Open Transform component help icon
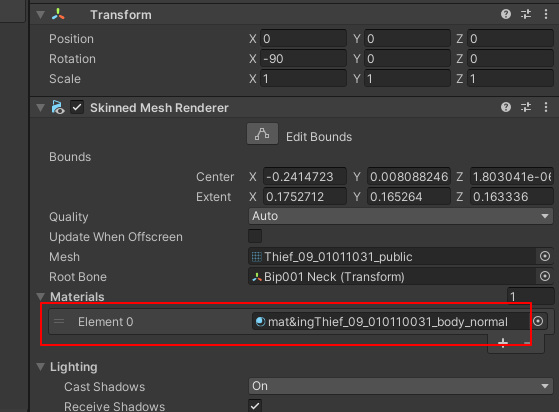Screen dimensions: 559x412 506,14
